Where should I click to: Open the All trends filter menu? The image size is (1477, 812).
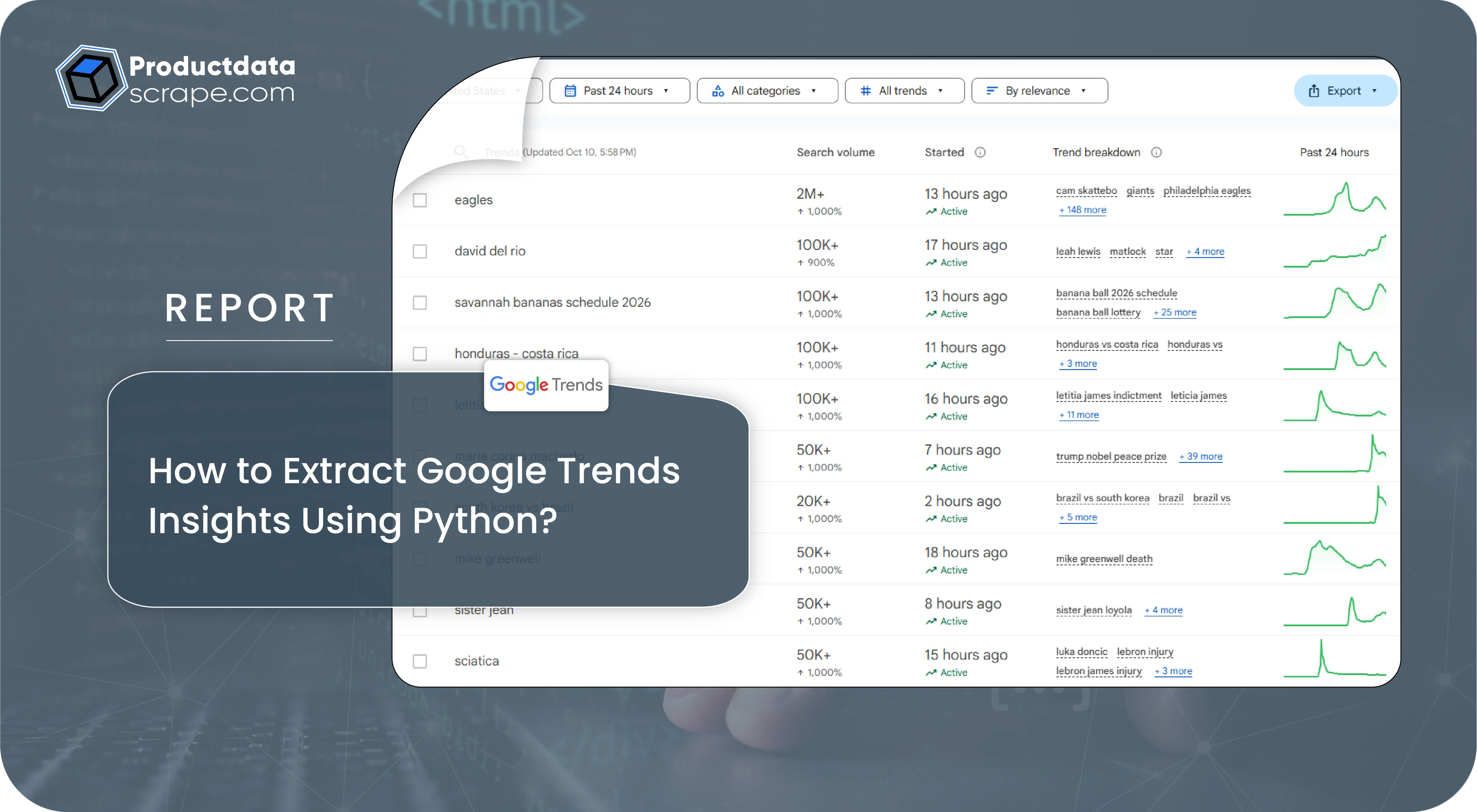[x=903, y=90]
